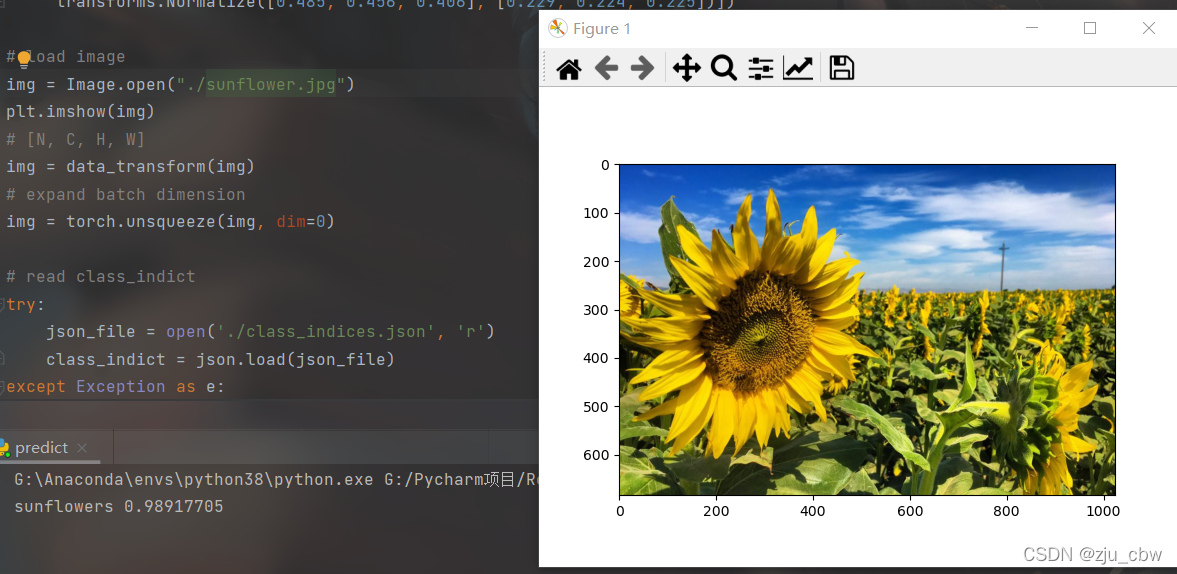Click the matplotlib Figure 1 window icon
Viewport: 1177px width, 574px height.
[x=558, y=29]
